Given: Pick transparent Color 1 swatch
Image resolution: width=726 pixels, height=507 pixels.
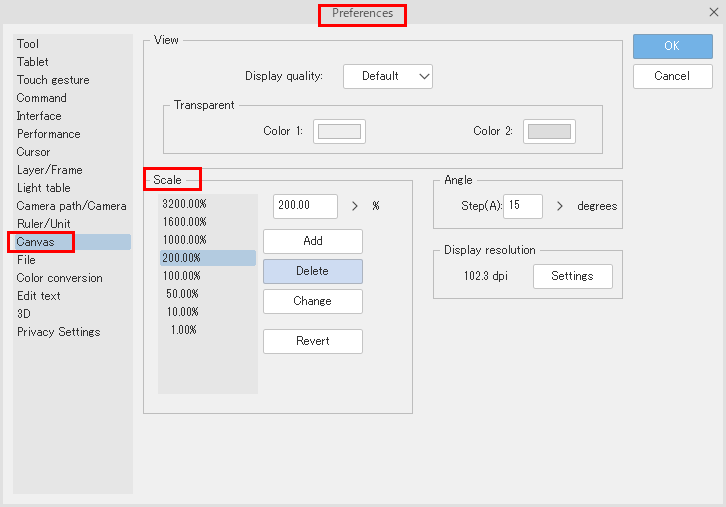Looking at the screenshot, I should coord(339,131).
